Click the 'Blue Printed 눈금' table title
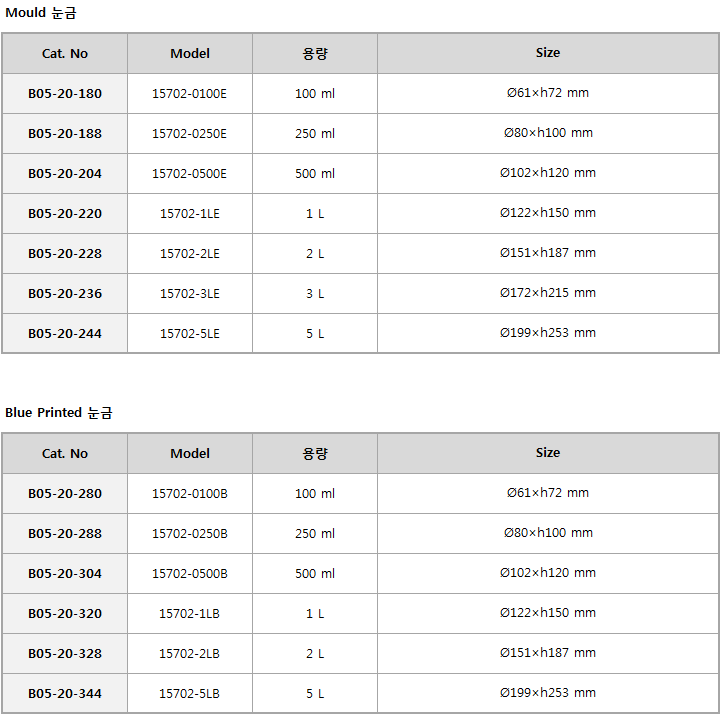Screen dimensions: 720x716 click(x=58, y=412)
